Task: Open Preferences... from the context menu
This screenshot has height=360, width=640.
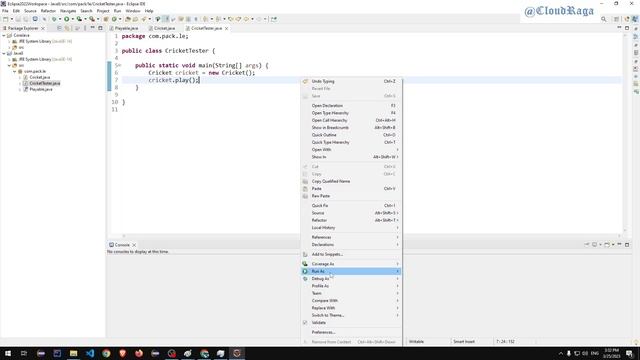Action: [351, 332]
